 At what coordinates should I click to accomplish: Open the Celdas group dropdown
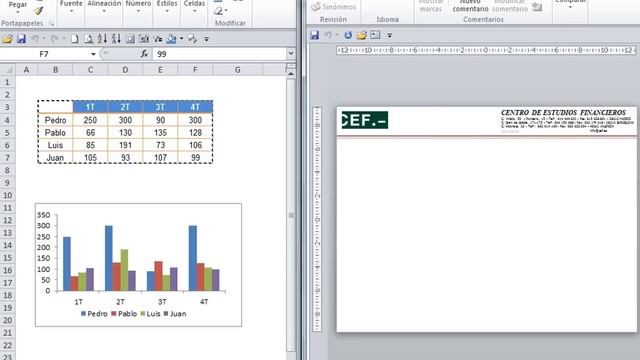tap(194, 11)
